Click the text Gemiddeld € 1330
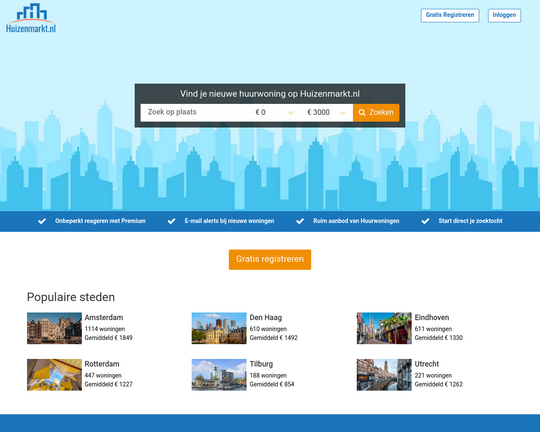This screenshot has width=540, height=432. coord(438,338)
